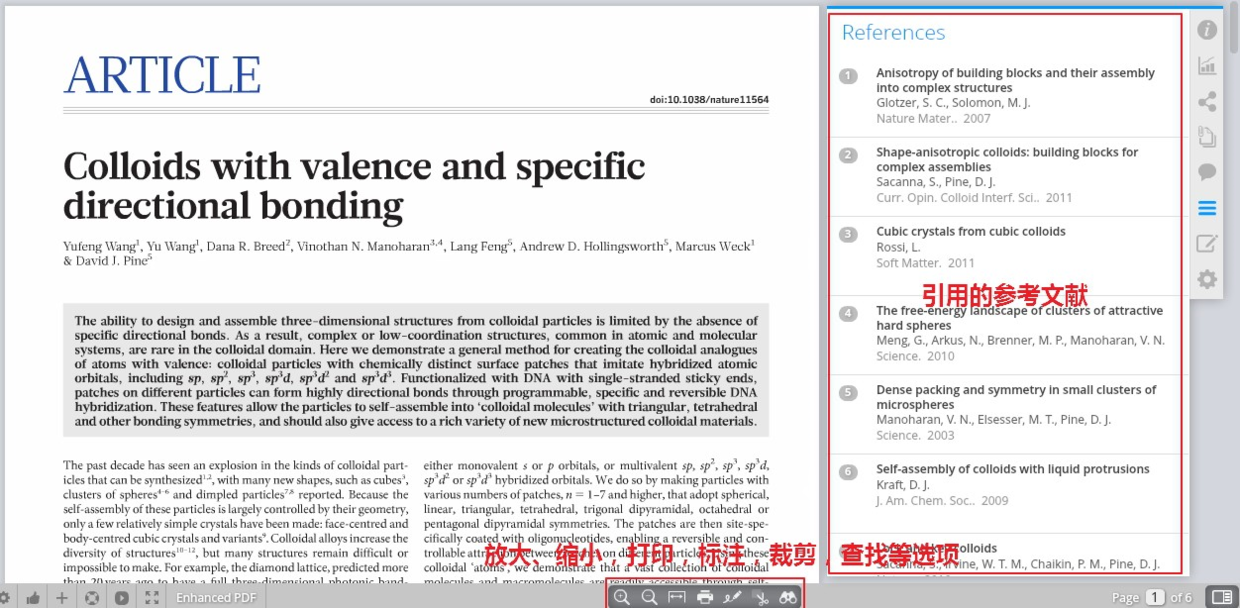Click the bottom-left settings gear icon
The image size is (1240, 608).
tap(5, 598)
